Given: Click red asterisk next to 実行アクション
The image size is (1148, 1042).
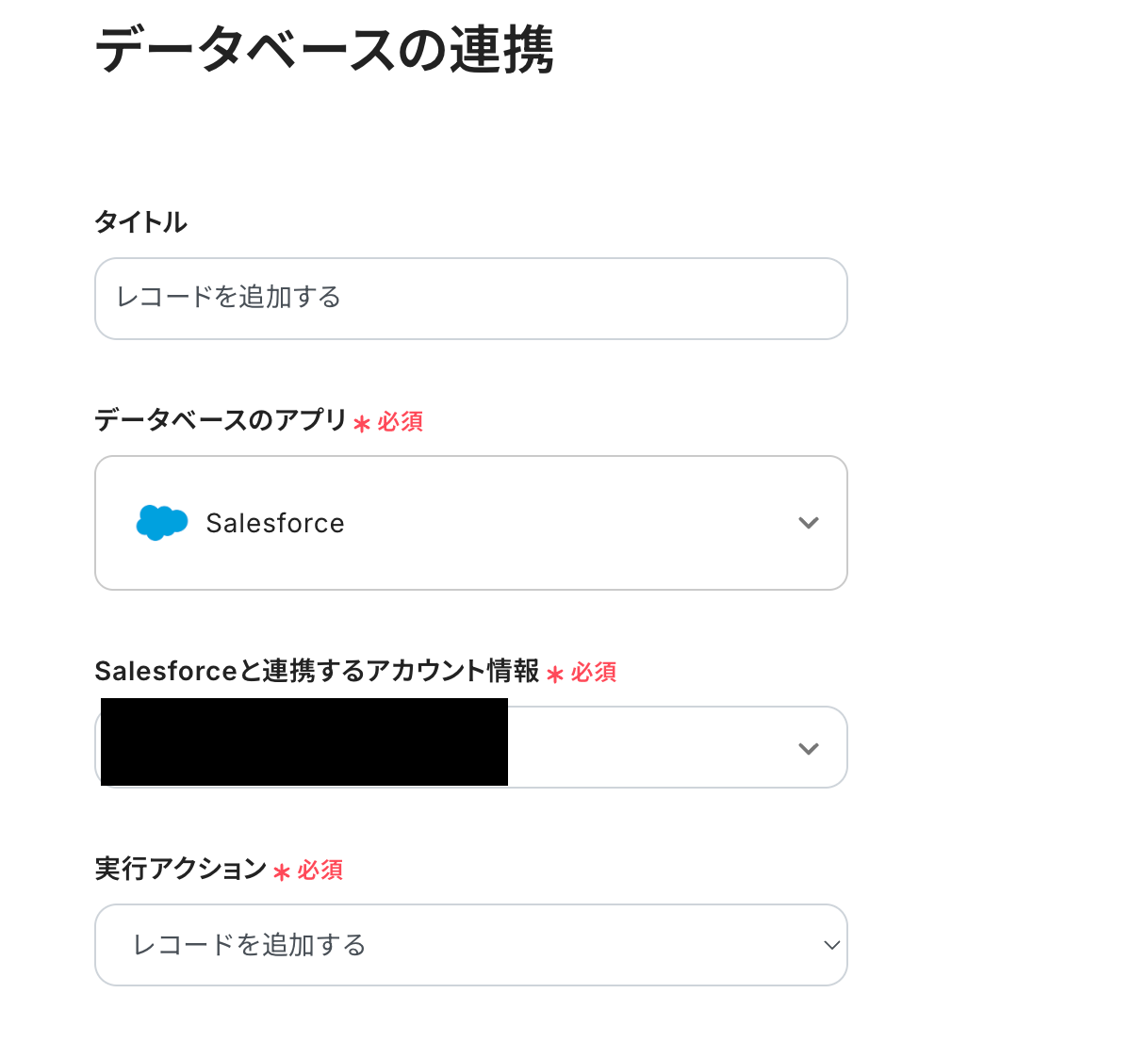Looking at the screenshot, I should click(x=281, y=872).
